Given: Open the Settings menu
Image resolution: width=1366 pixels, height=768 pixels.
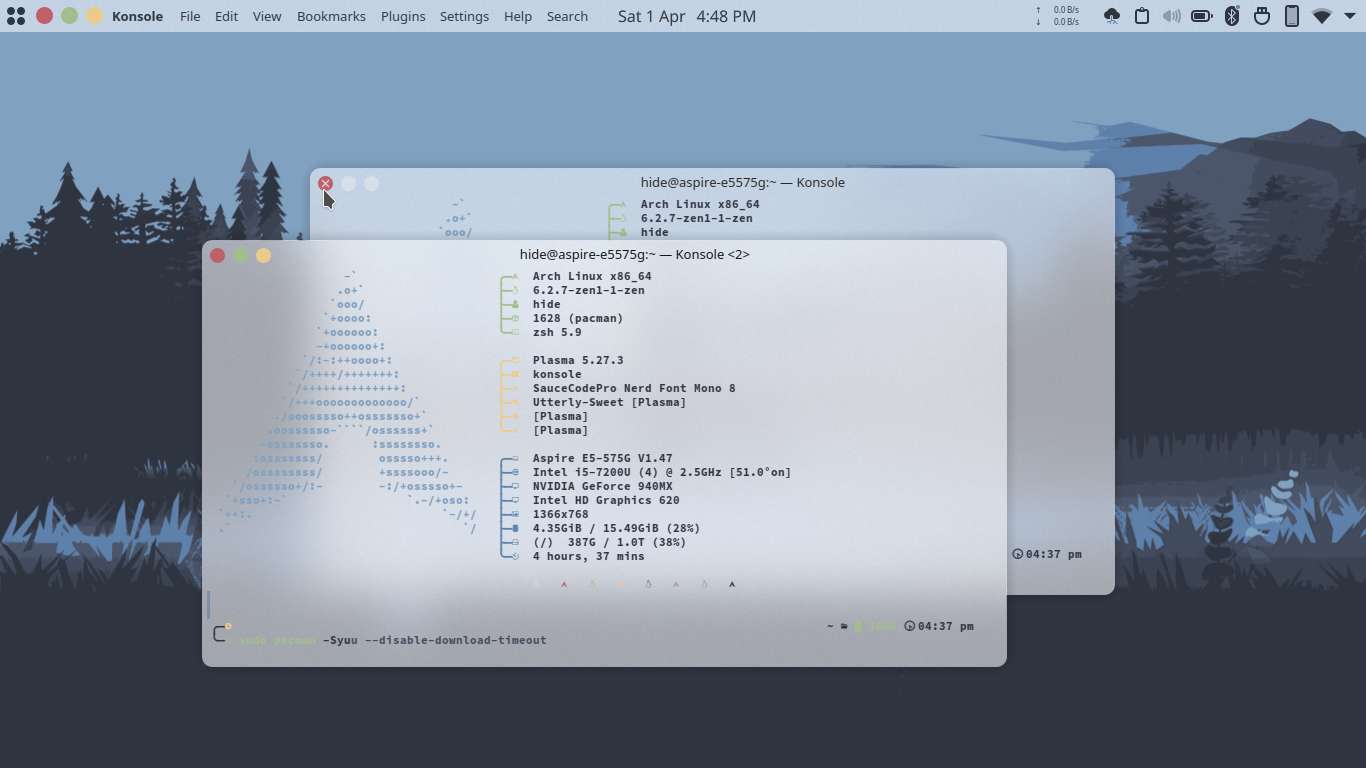Looking at the screenshot, I should pyautogui.click(x=464, y=16).
